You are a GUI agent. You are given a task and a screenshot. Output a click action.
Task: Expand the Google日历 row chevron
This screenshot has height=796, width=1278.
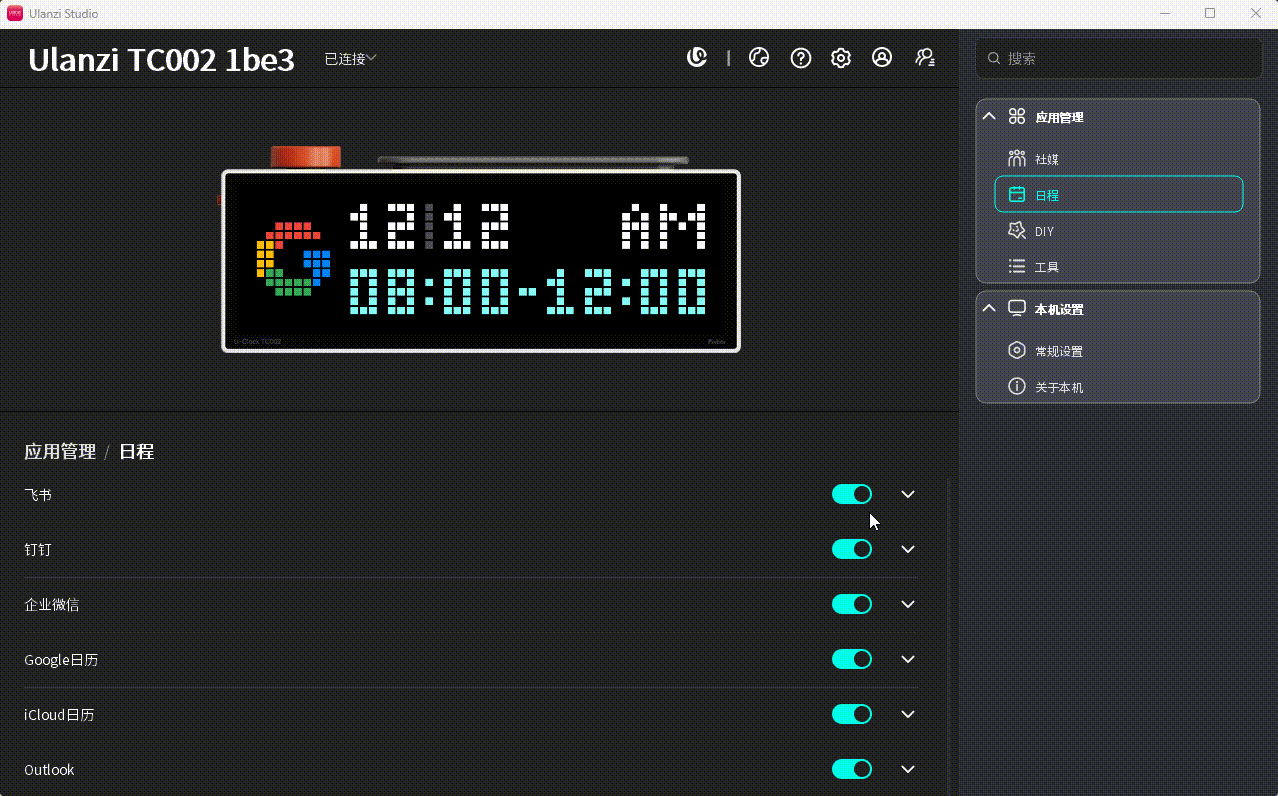(908, 659)
